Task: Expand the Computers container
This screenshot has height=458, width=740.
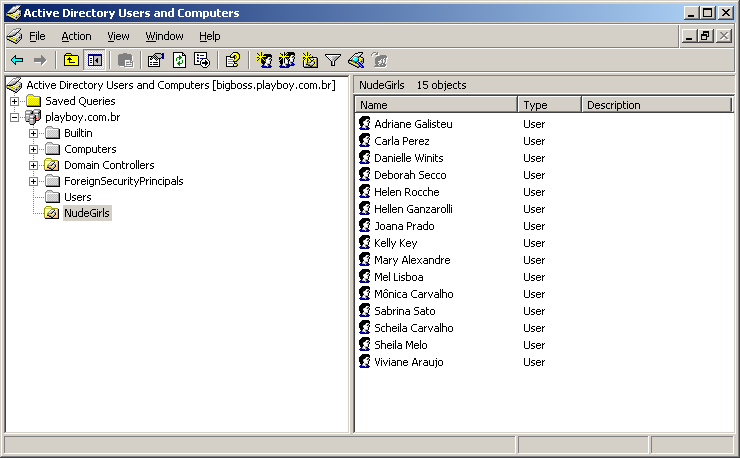Action: 33,149
